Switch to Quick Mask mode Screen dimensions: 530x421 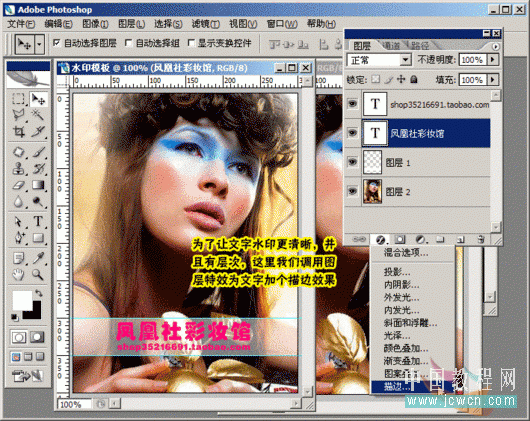pos(37,337)
